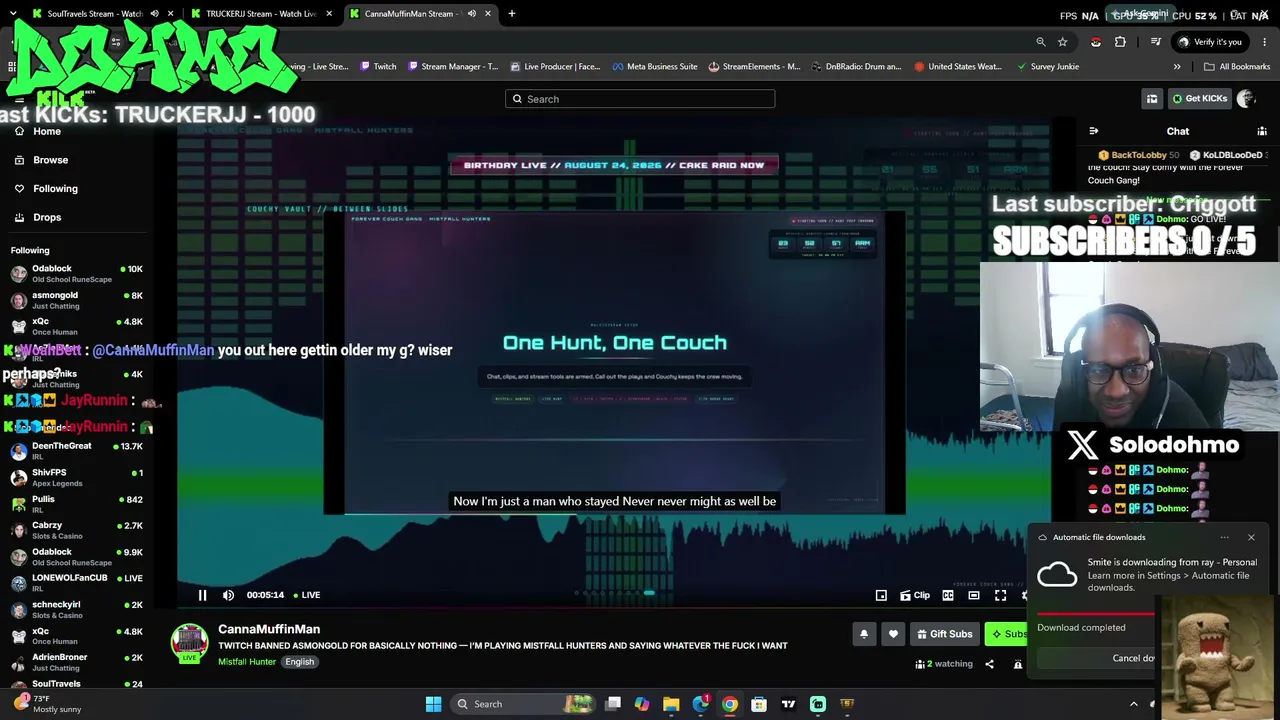
Task: Mute the SoulTravels tab audio icon
Action: click(154, 14)
